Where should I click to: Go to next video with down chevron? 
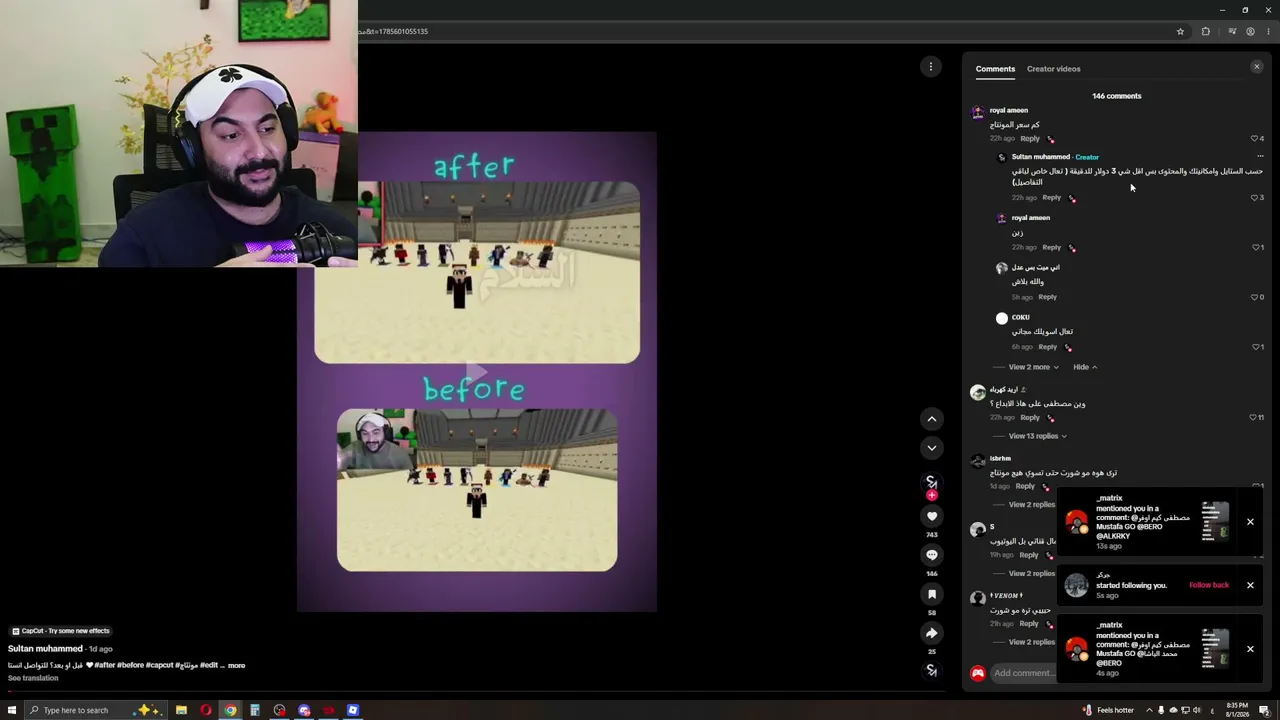point(931,448)
